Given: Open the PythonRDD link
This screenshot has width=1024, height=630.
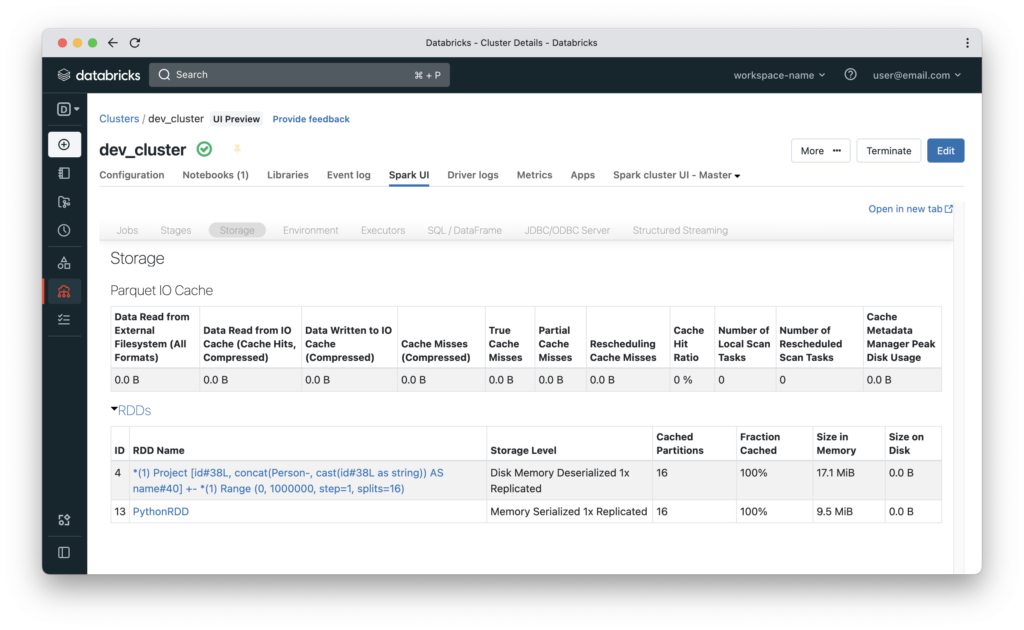Looking at the screenshot, I should tap(161, 511).
